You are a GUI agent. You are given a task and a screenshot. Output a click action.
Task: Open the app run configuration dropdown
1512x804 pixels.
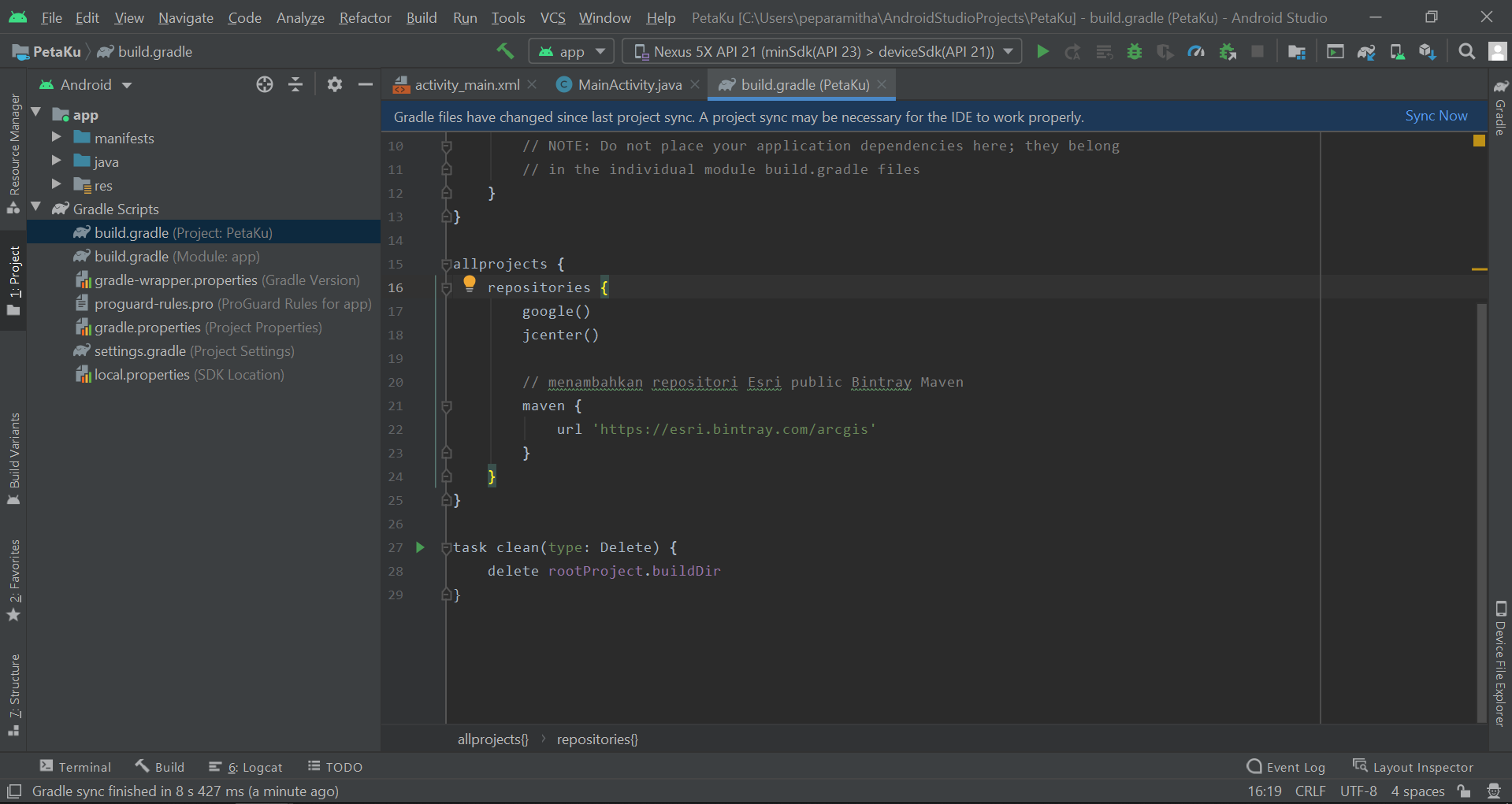pos(571,52)
